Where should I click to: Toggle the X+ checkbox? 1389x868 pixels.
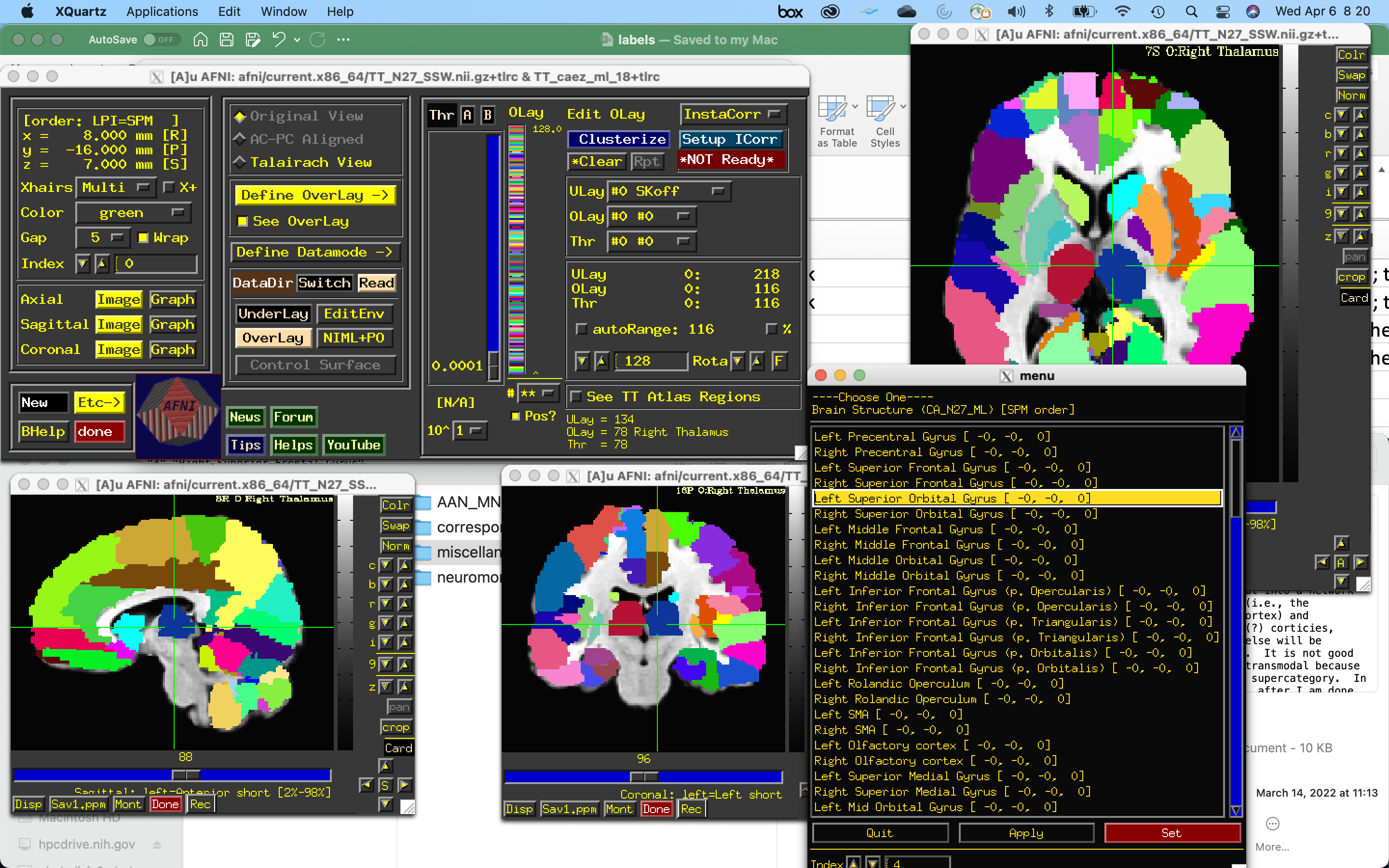point(169,187)
